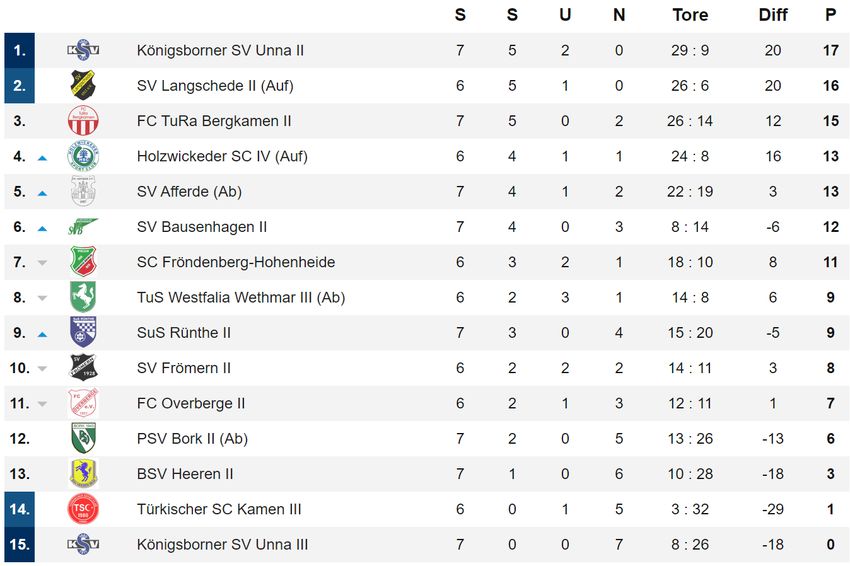
Task: Open the TuS Westfalia Wethmar horse logo
Action: (83, 297)
